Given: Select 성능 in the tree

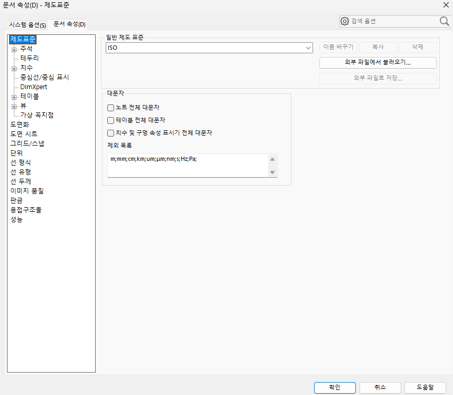Looking at the screenshot, I should tap(16, 220).
